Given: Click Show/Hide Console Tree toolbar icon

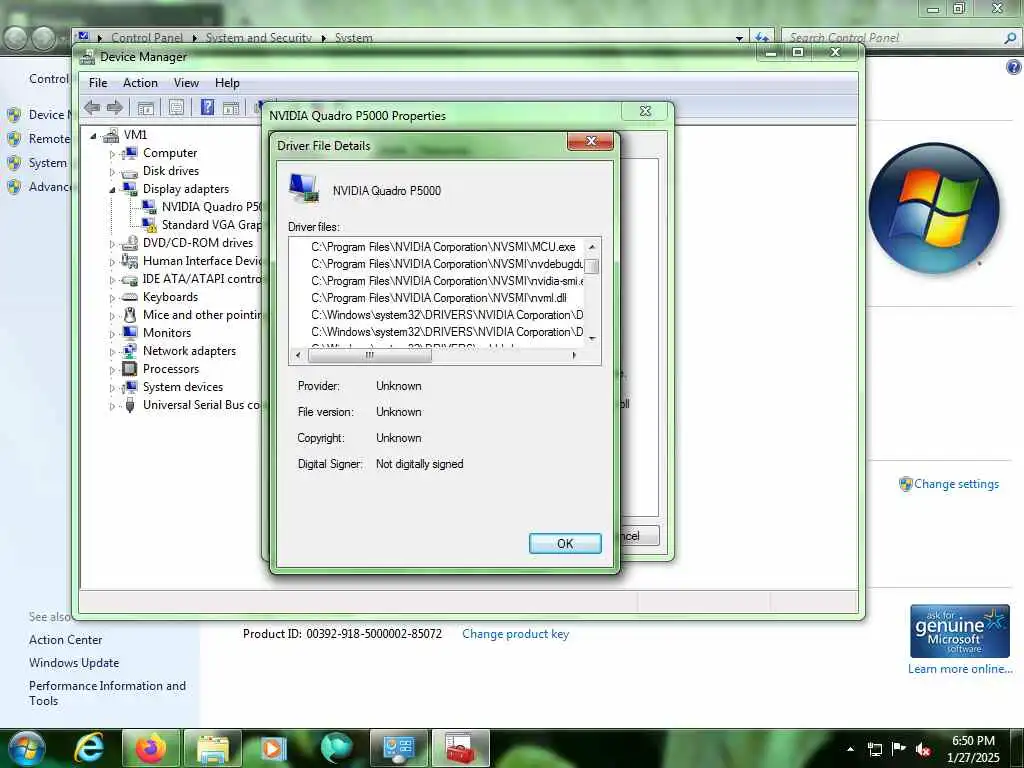Looking at the screenshot, I should coord(146,108).
